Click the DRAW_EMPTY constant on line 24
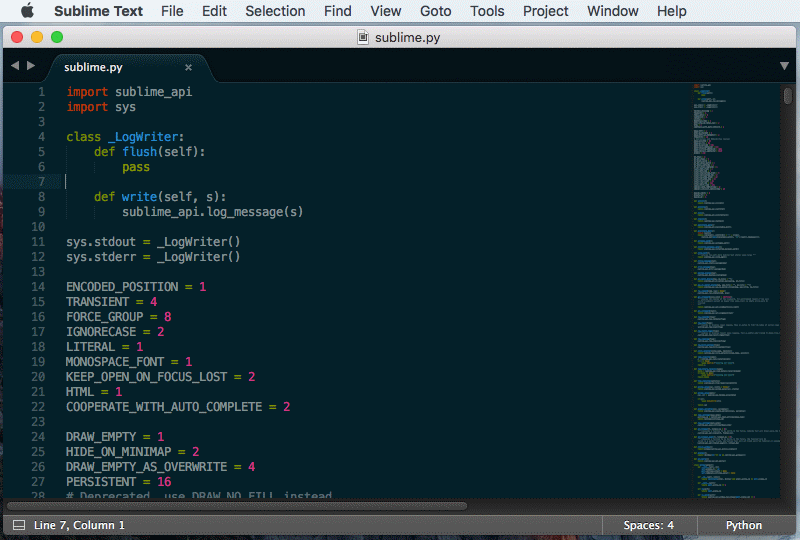Viewport: 800px width, 540px height. (101, 437)
